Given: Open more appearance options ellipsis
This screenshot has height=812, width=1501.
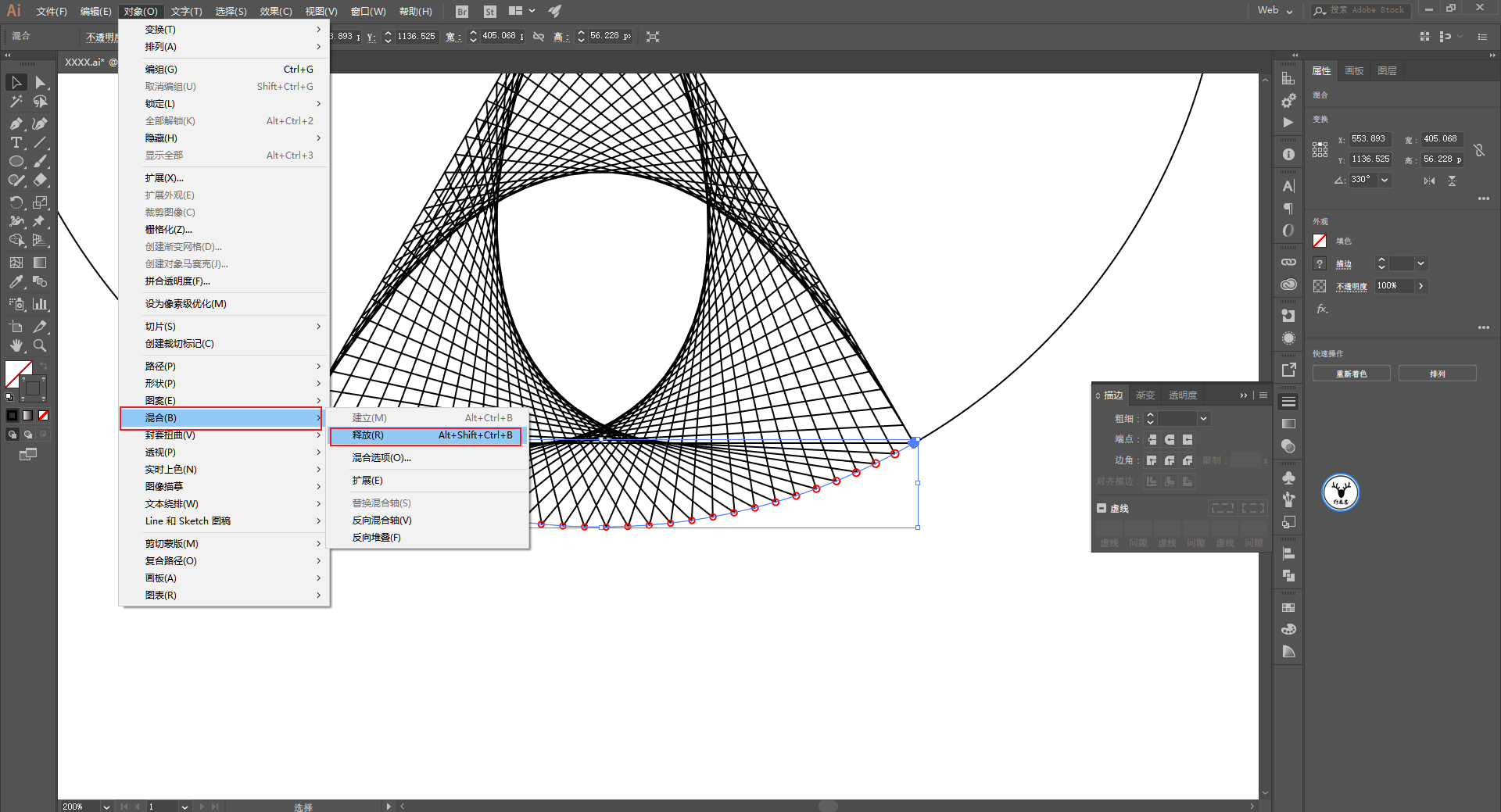Looking at the screenshot, I should pyautogui.click(x=1483, y=328).
